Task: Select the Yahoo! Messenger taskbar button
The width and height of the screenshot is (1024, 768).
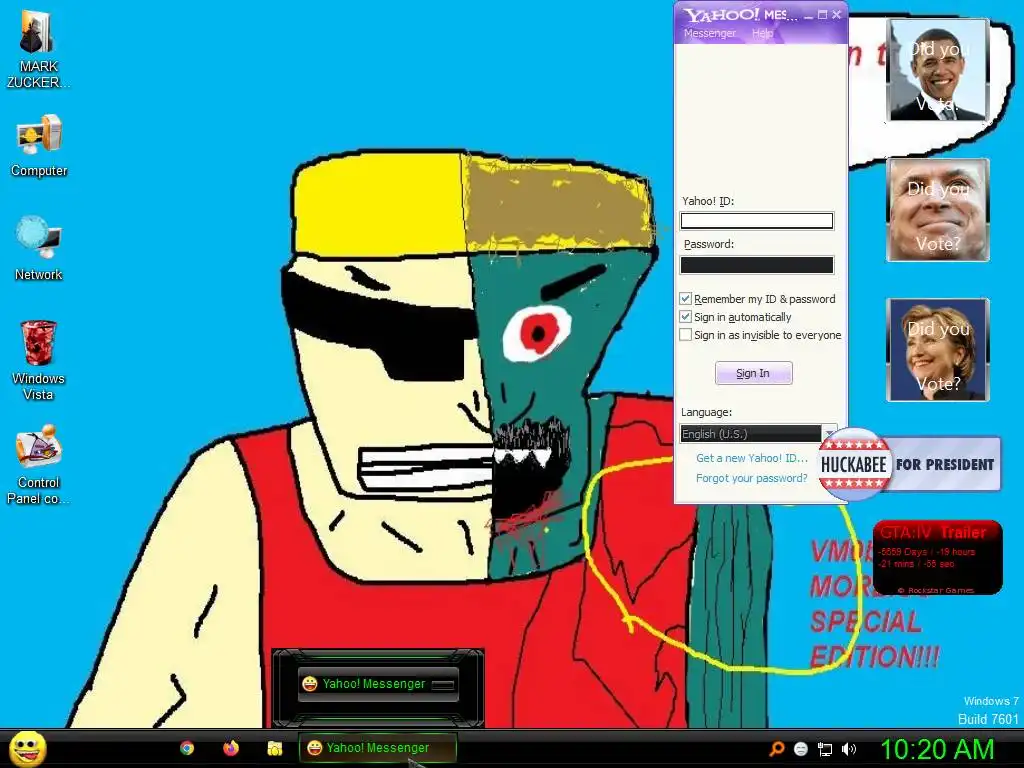Action: pos(377,748)
